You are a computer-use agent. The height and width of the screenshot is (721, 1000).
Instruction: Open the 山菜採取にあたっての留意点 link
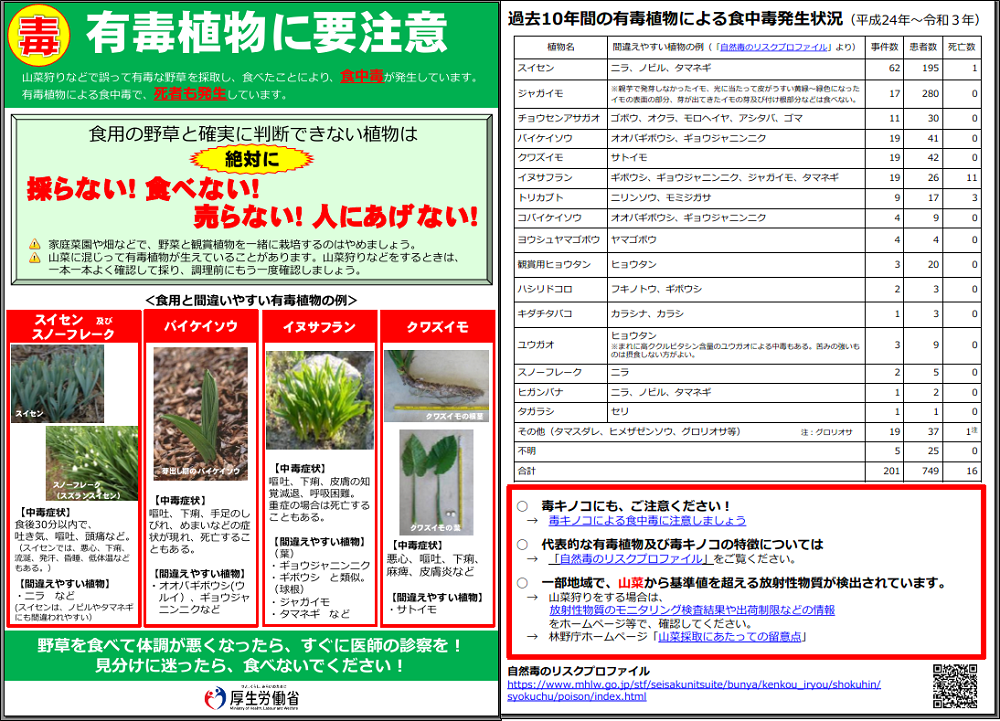[731, 636]
